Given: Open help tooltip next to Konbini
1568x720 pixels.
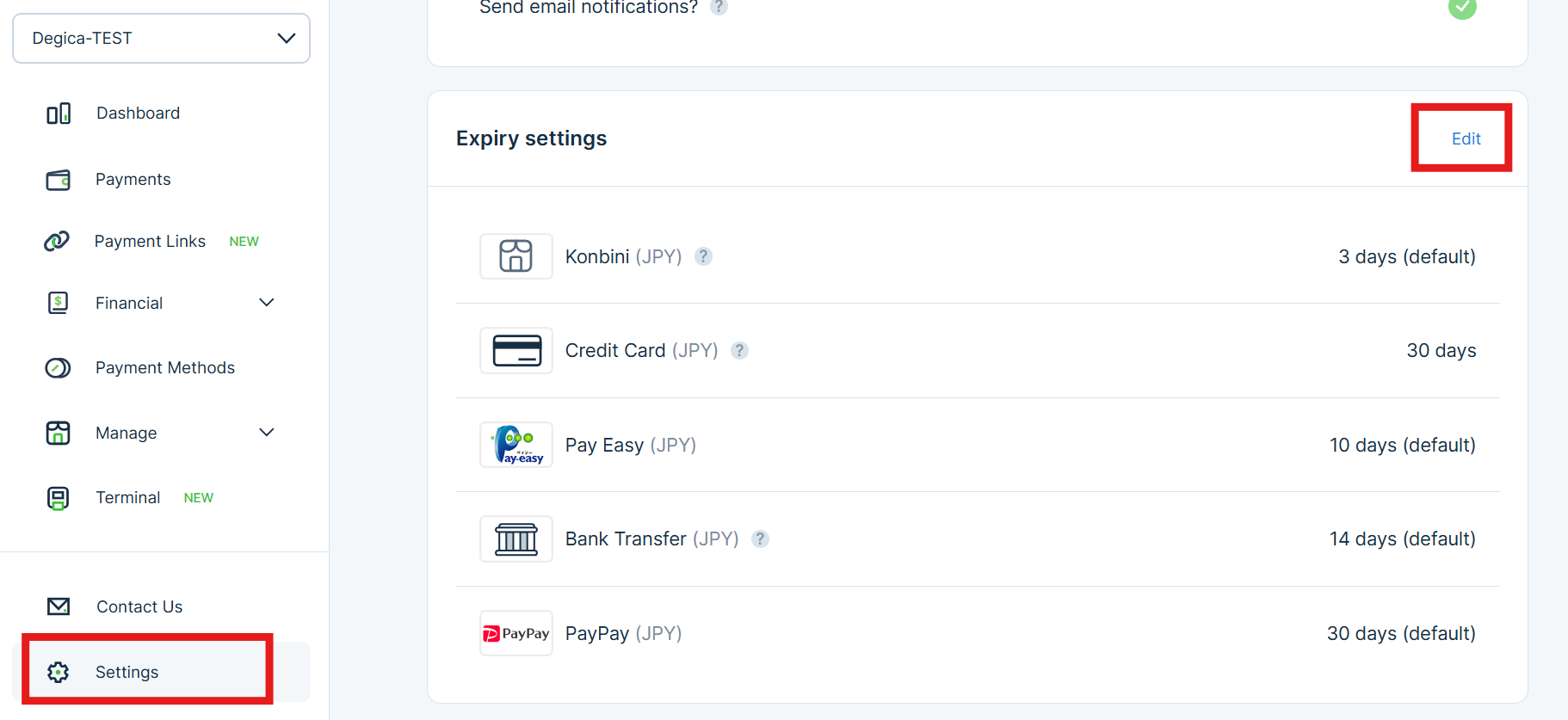Looking at the screenshot, I should click(x=703, y=256).
